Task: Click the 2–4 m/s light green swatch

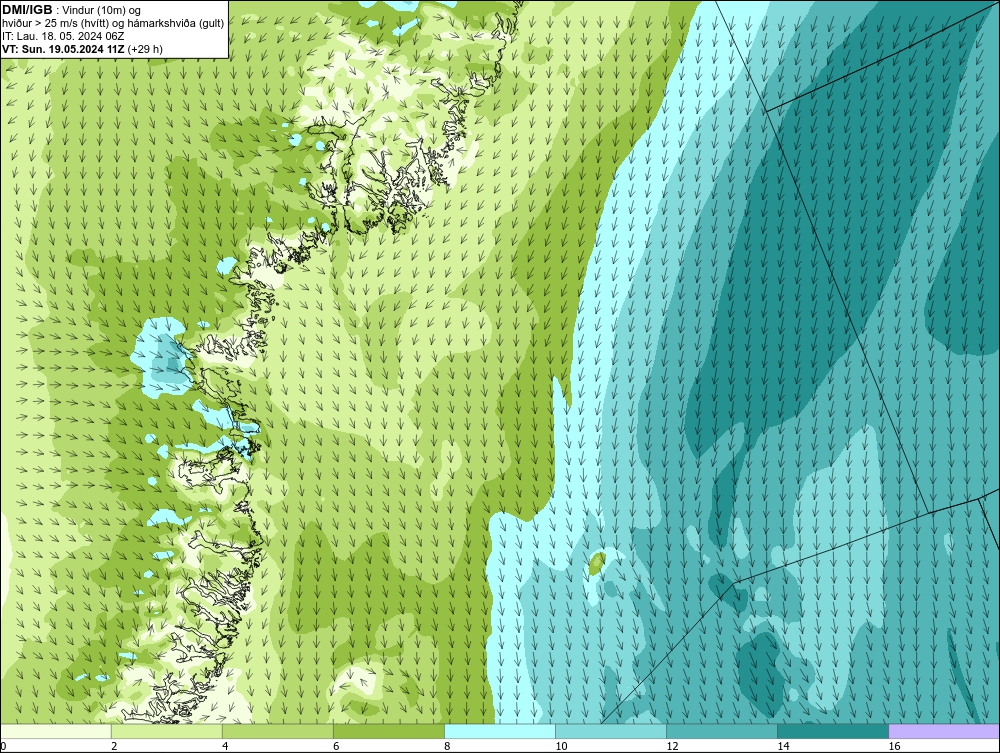Action: 167,731
